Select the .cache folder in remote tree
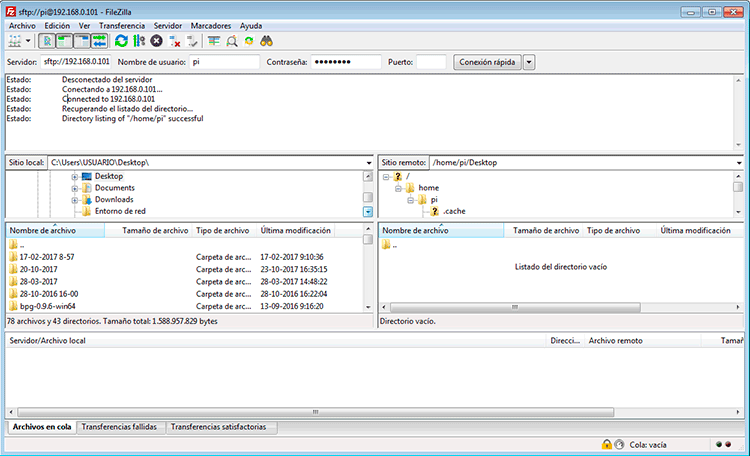The image size is (750, 456). tap(453, 211)
